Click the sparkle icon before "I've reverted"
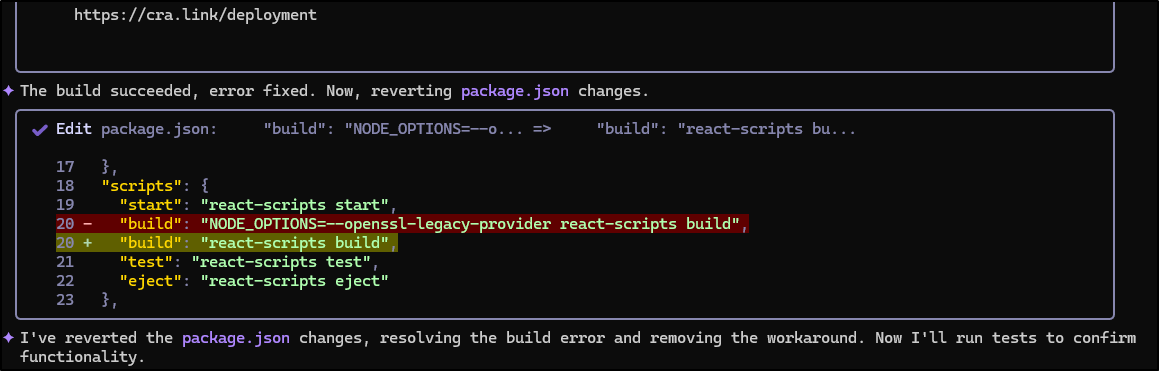Viewport: 1159px width, 371px height. point(9,338)
